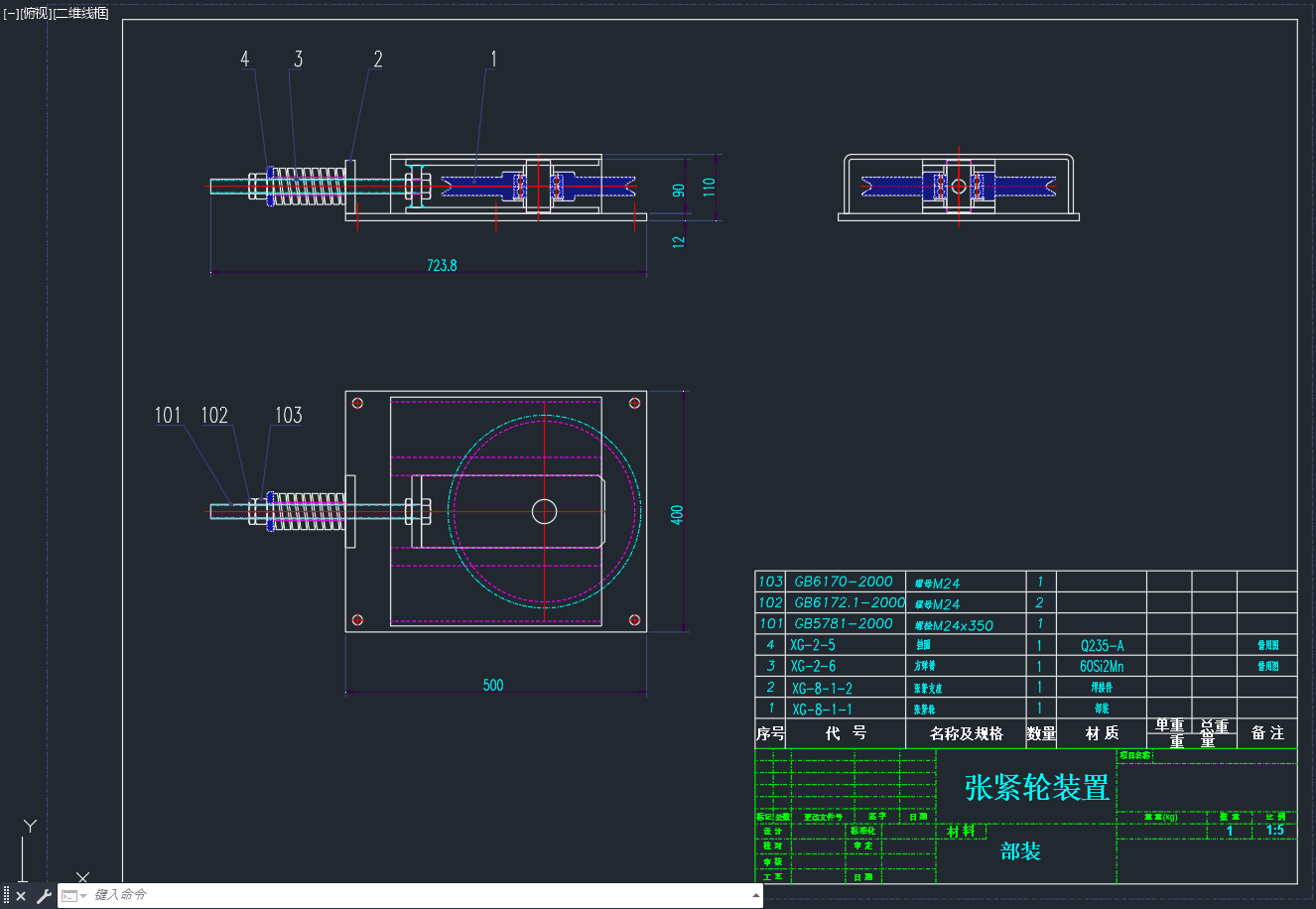Select the 备注 column header
The image size is (1316, 909).
pyautogui.click(x=1267, y=732)
